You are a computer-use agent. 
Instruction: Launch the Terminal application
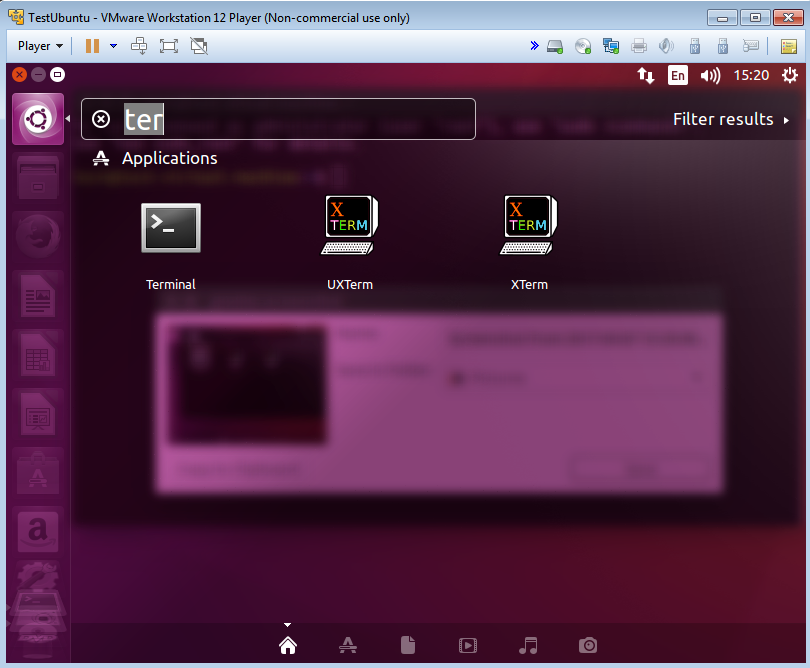point(171,229)
